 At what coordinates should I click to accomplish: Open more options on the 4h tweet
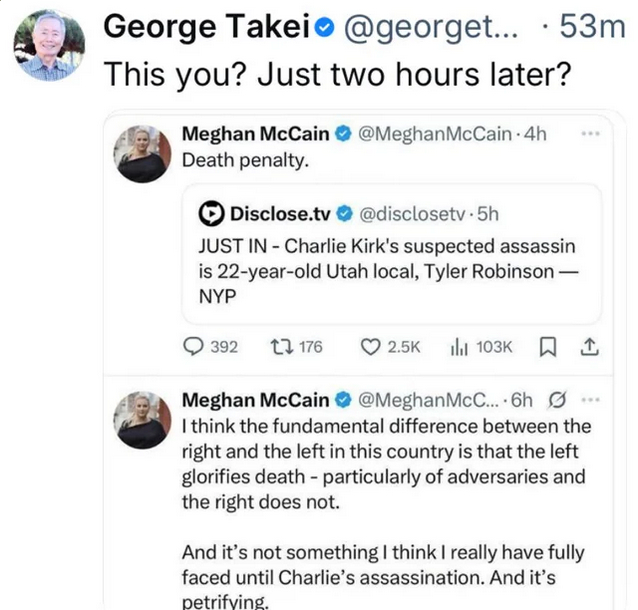(592, 134)
